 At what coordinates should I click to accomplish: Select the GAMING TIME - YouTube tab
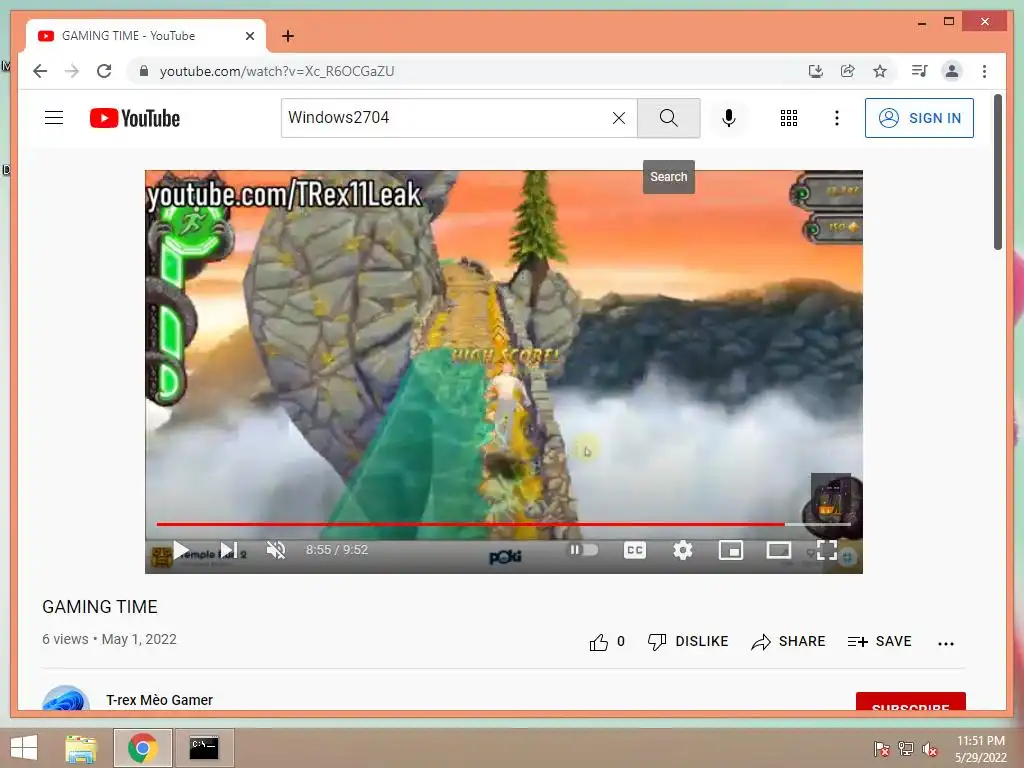[x=145, y=36]
